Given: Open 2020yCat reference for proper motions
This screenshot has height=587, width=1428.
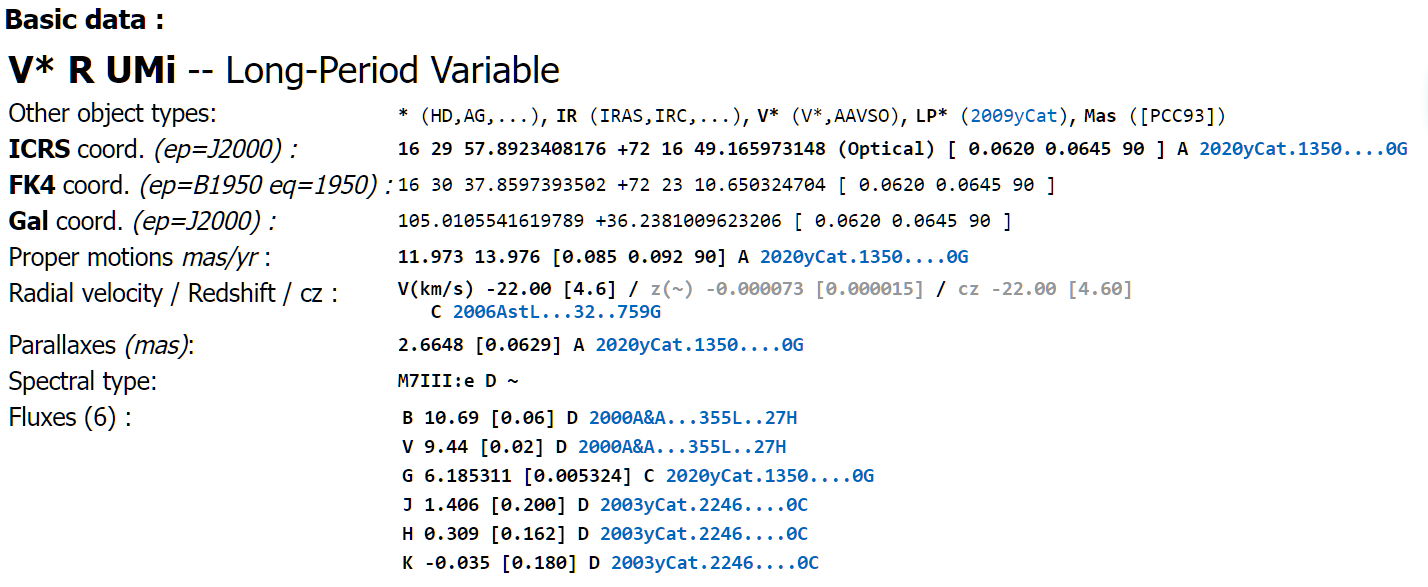Looking at the screenshot, I should [x=864, y=257].
